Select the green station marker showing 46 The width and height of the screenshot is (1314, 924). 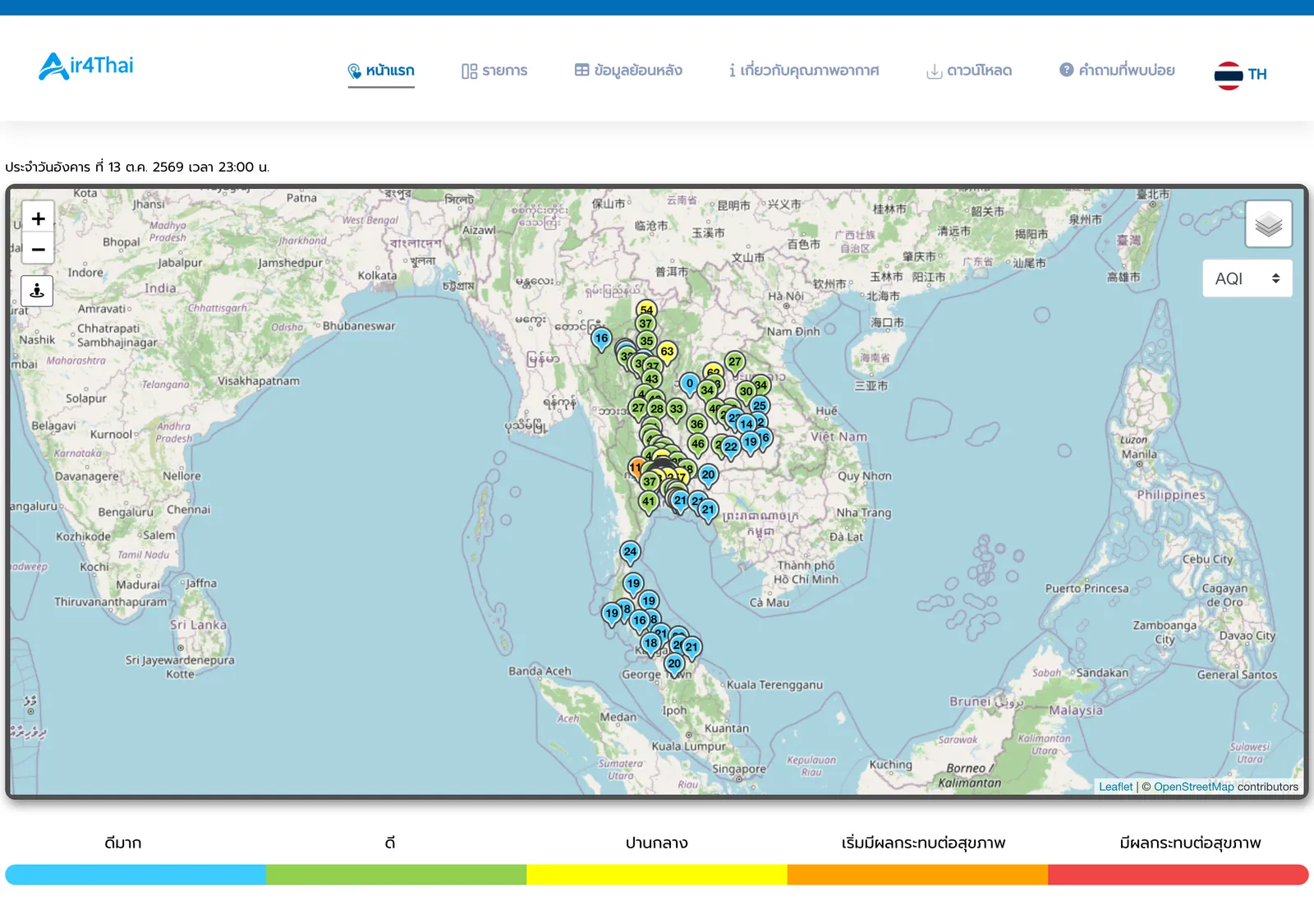pos(697,445)
